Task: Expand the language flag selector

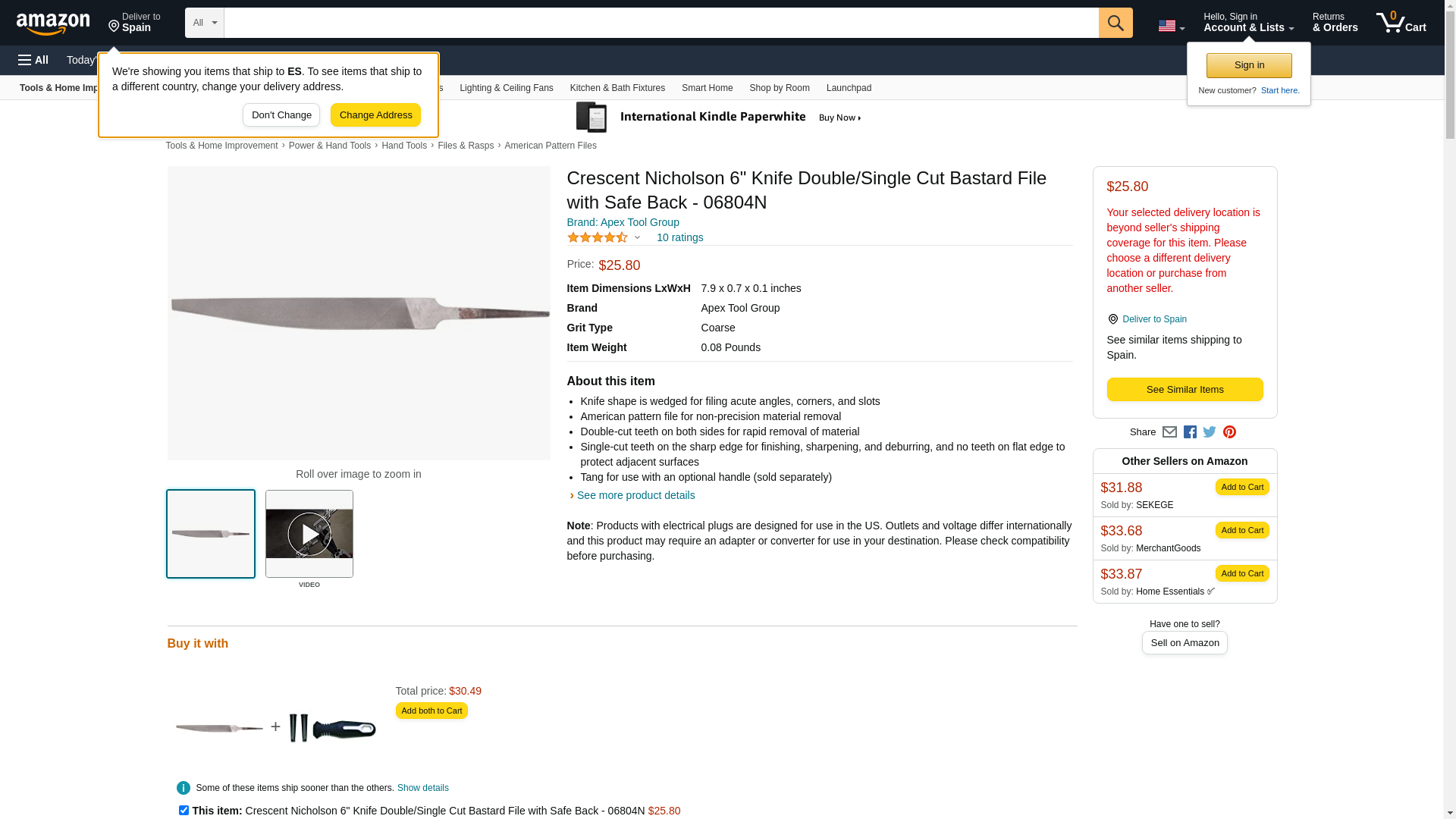Action: pyautogui.click(x=1171, y=26)
